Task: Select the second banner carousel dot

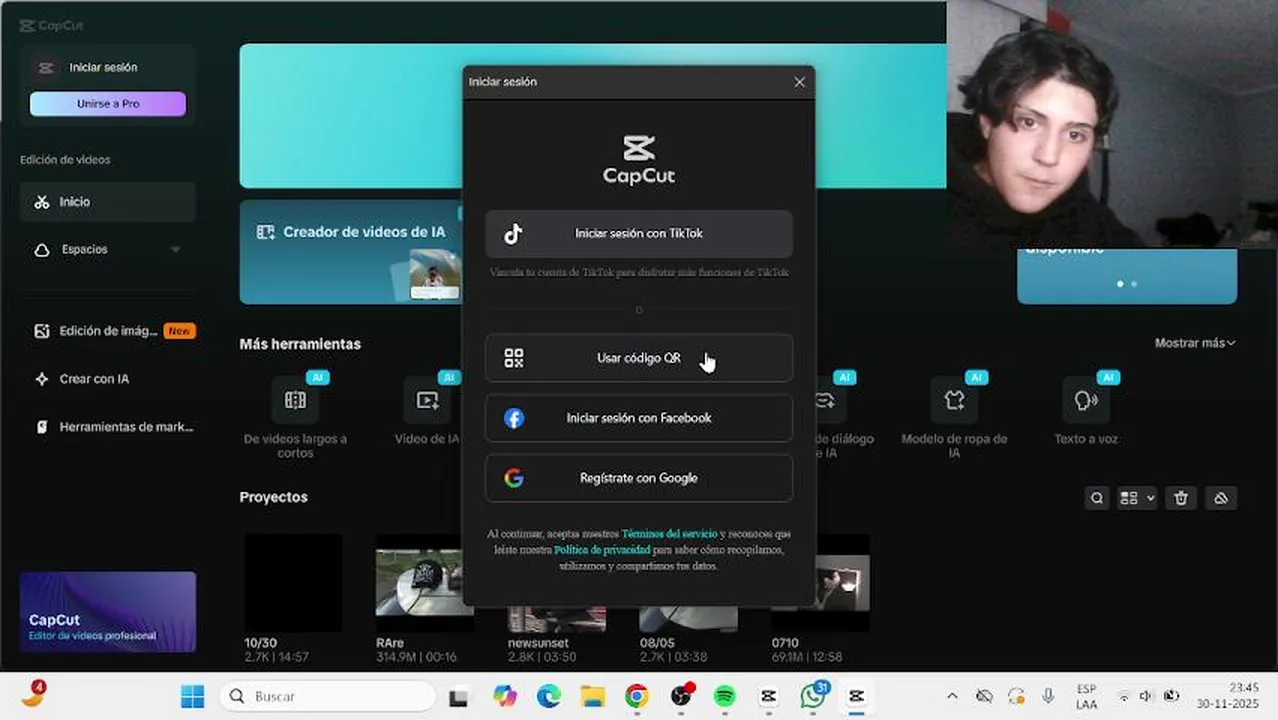Action: 1134,284
